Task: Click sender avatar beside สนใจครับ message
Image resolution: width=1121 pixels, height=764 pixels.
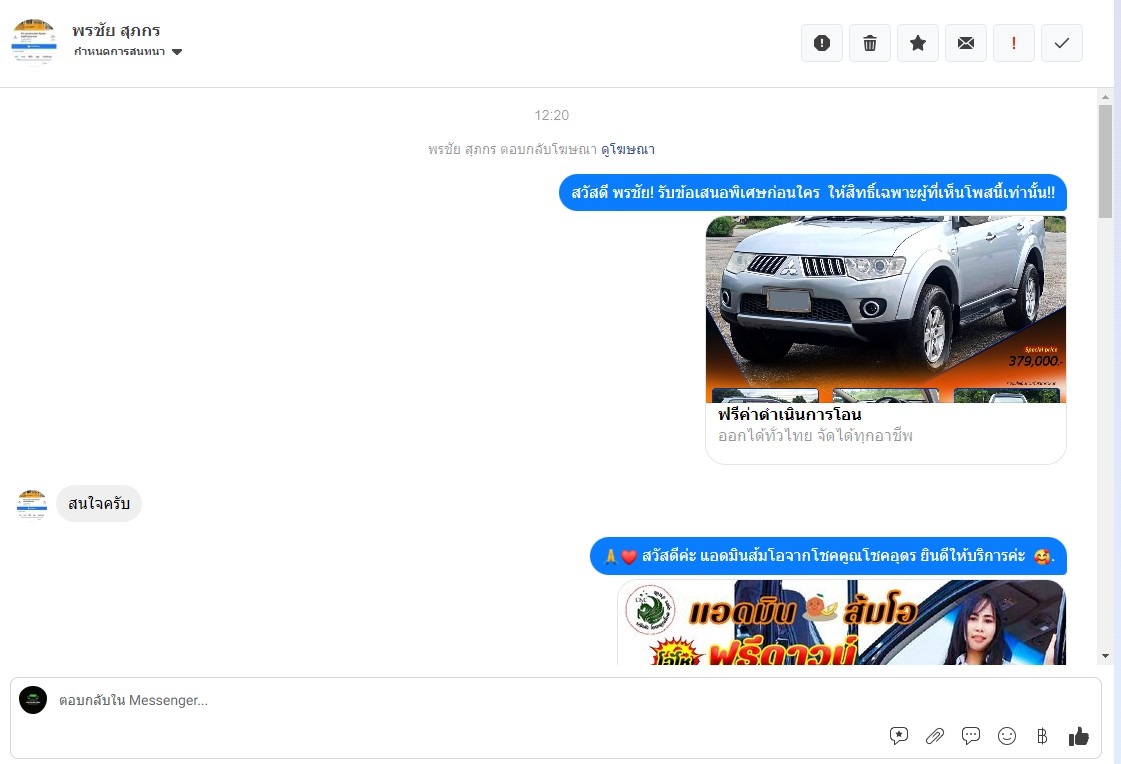Action: point(32,505)
